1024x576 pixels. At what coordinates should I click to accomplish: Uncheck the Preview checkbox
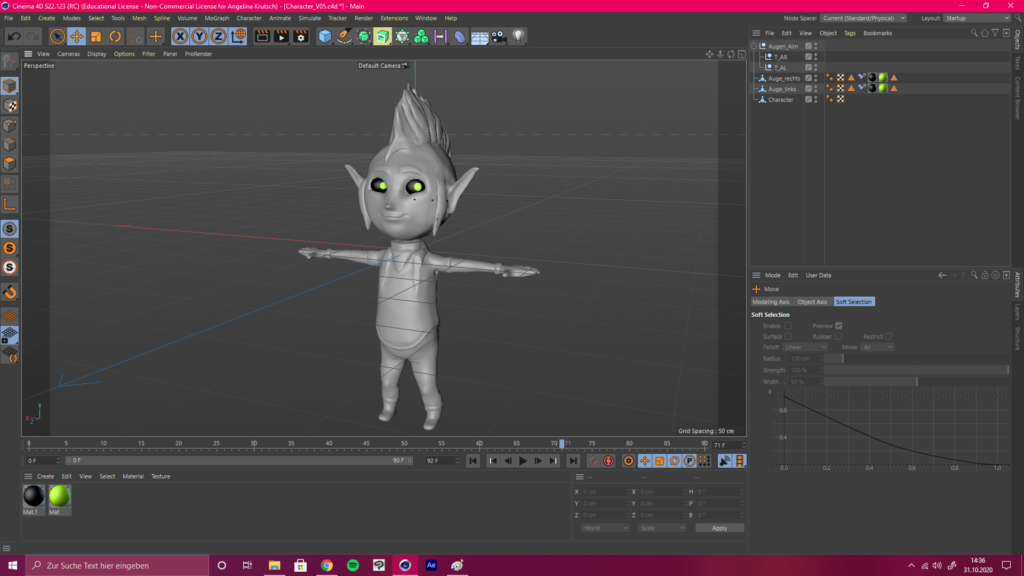point(838,326)
